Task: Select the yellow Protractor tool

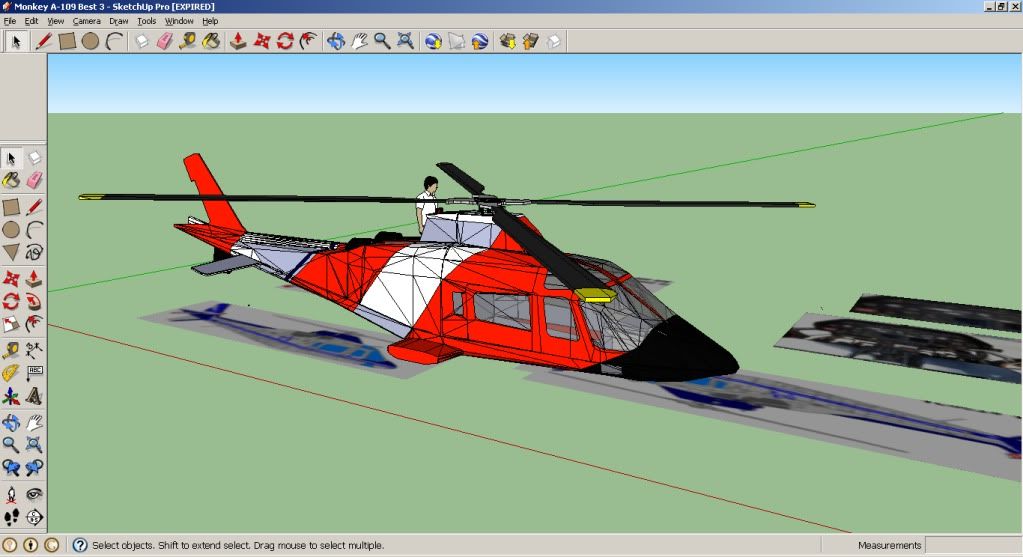Action: [x=11, y=373]
